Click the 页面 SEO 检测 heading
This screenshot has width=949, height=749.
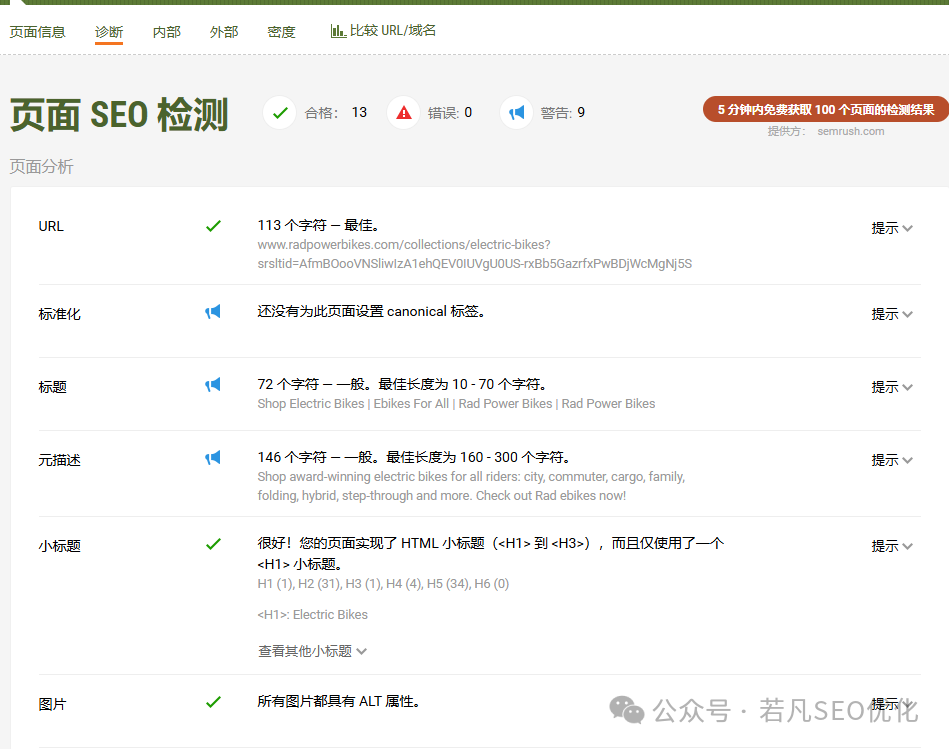(119, 114)
